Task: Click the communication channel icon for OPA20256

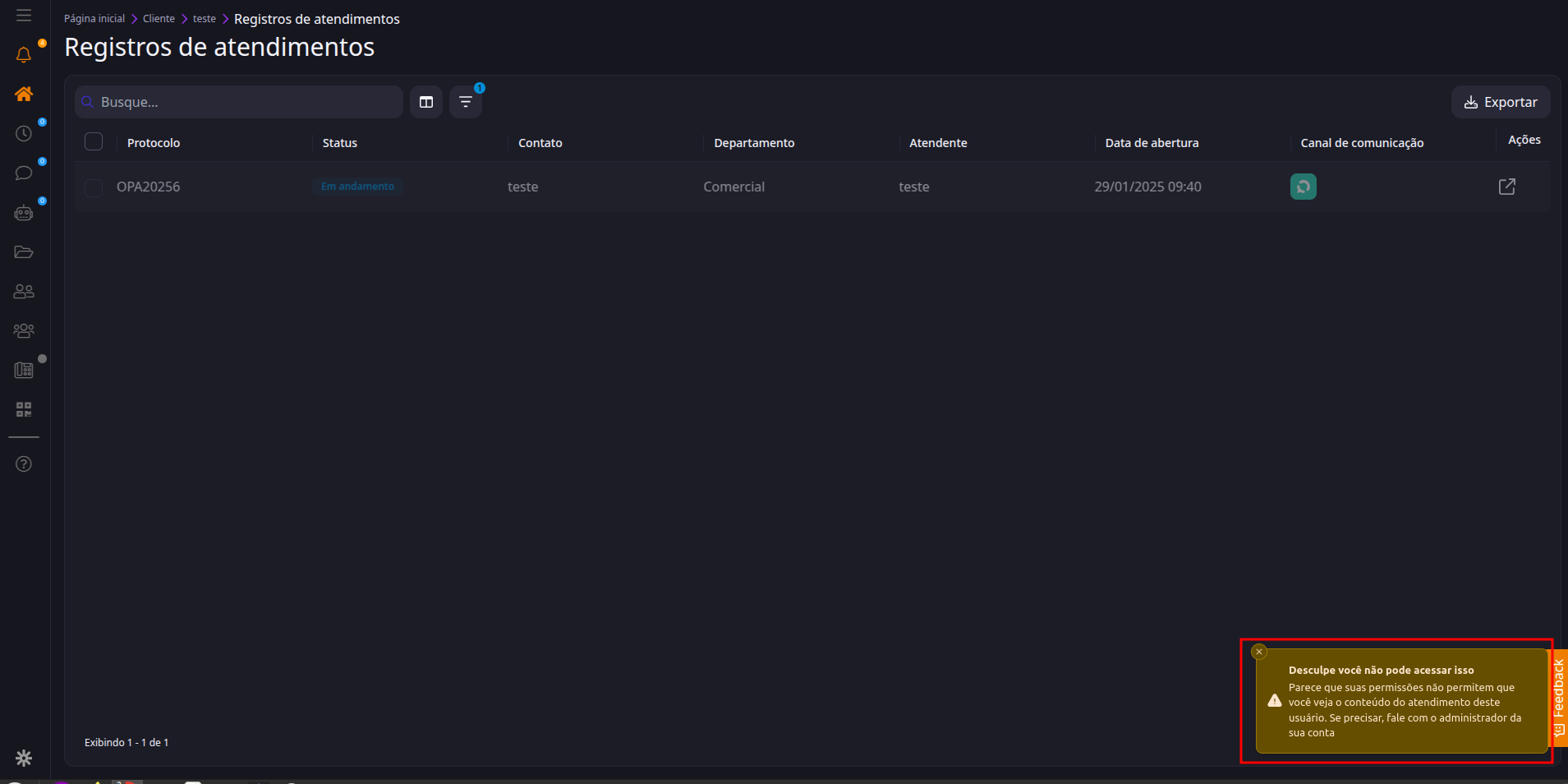Action: tap(1304, 187)
